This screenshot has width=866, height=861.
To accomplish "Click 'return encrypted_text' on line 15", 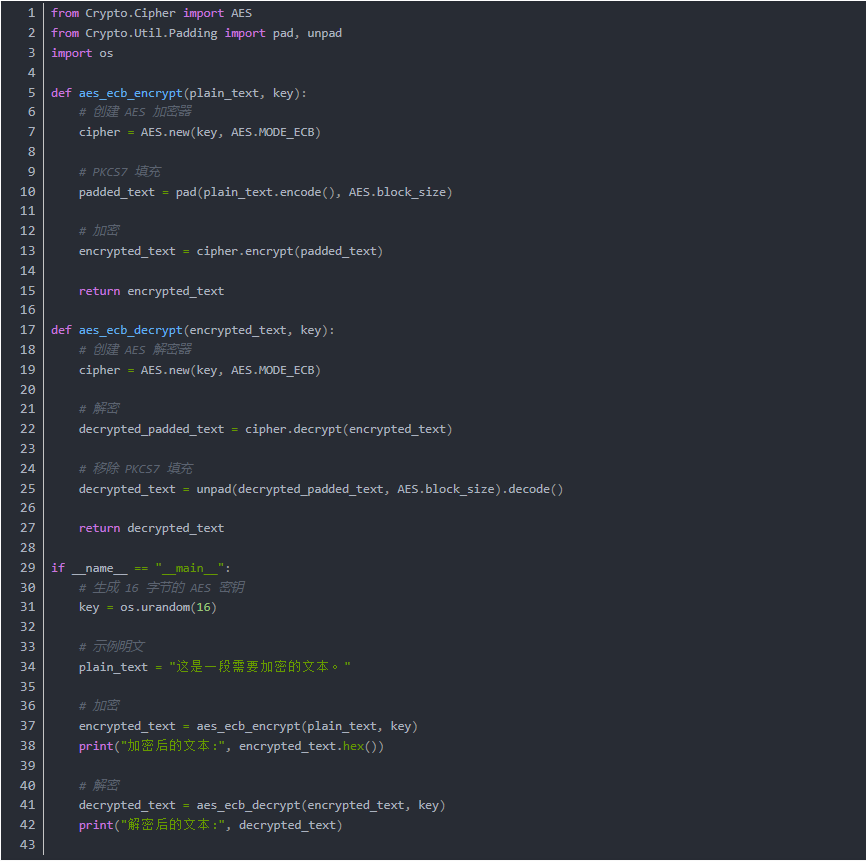I will pos(151,291).
